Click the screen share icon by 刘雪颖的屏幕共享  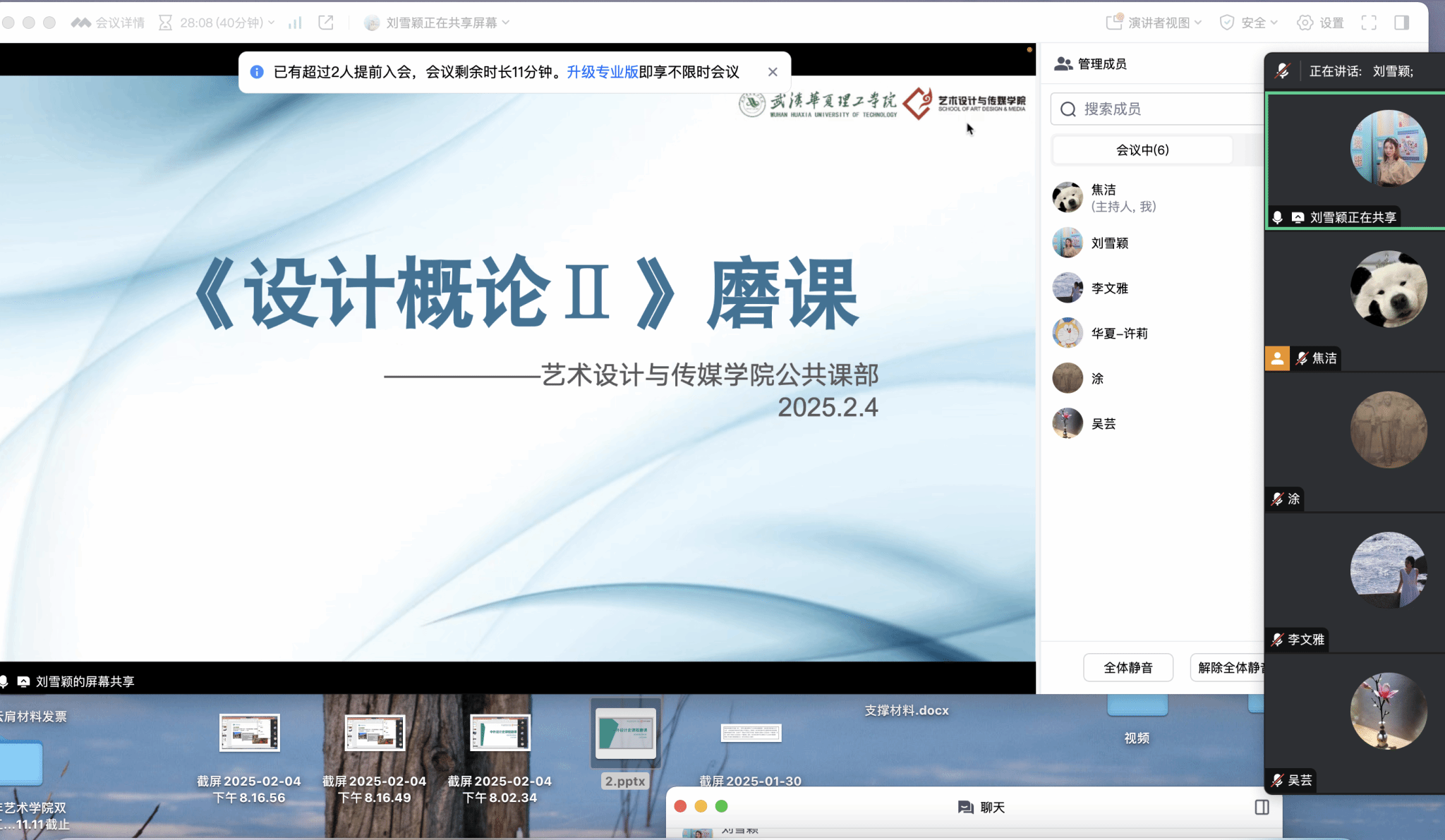[x=23, y=681]
